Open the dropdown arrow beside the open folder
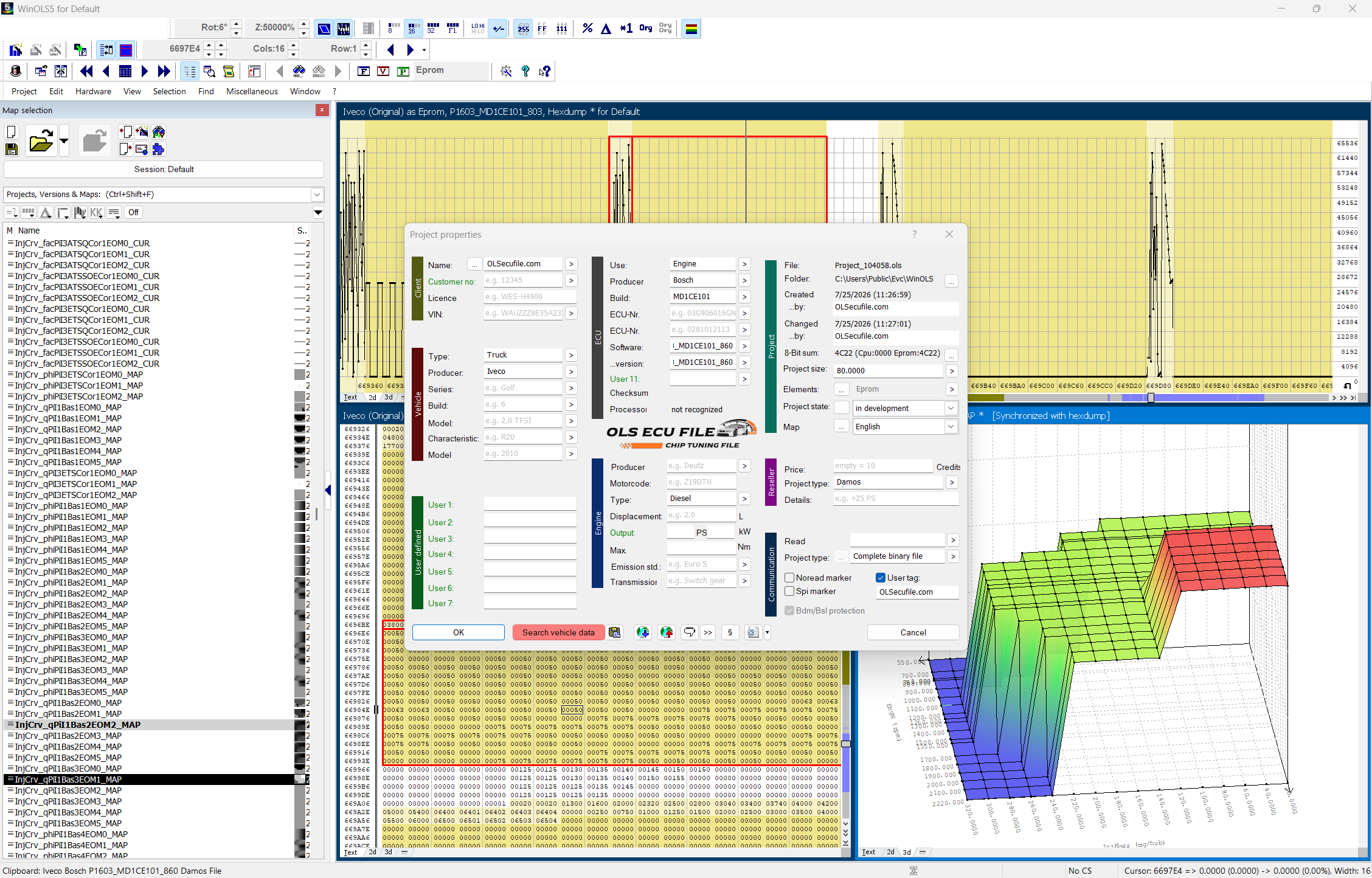 point(64,141)
